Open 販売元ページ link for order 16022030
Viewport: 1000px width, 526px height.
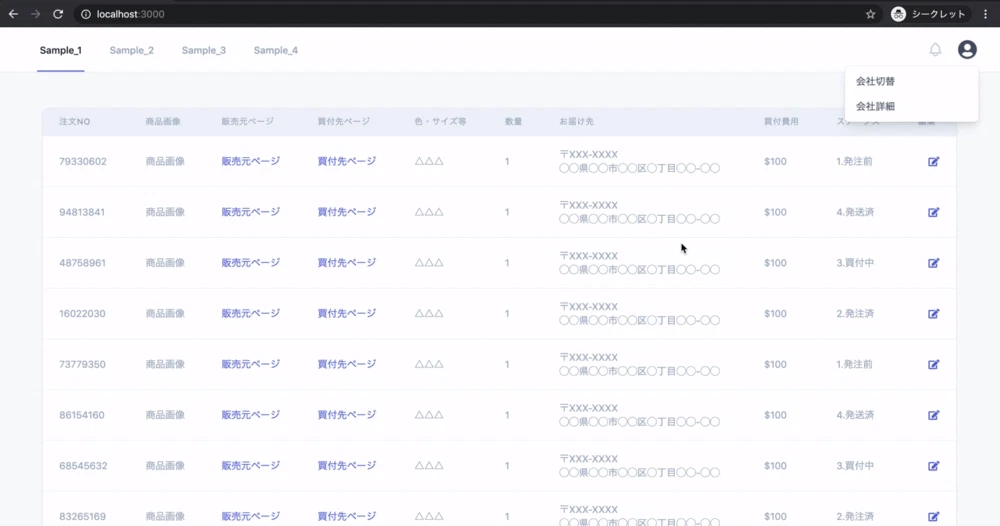coord(251,313)
